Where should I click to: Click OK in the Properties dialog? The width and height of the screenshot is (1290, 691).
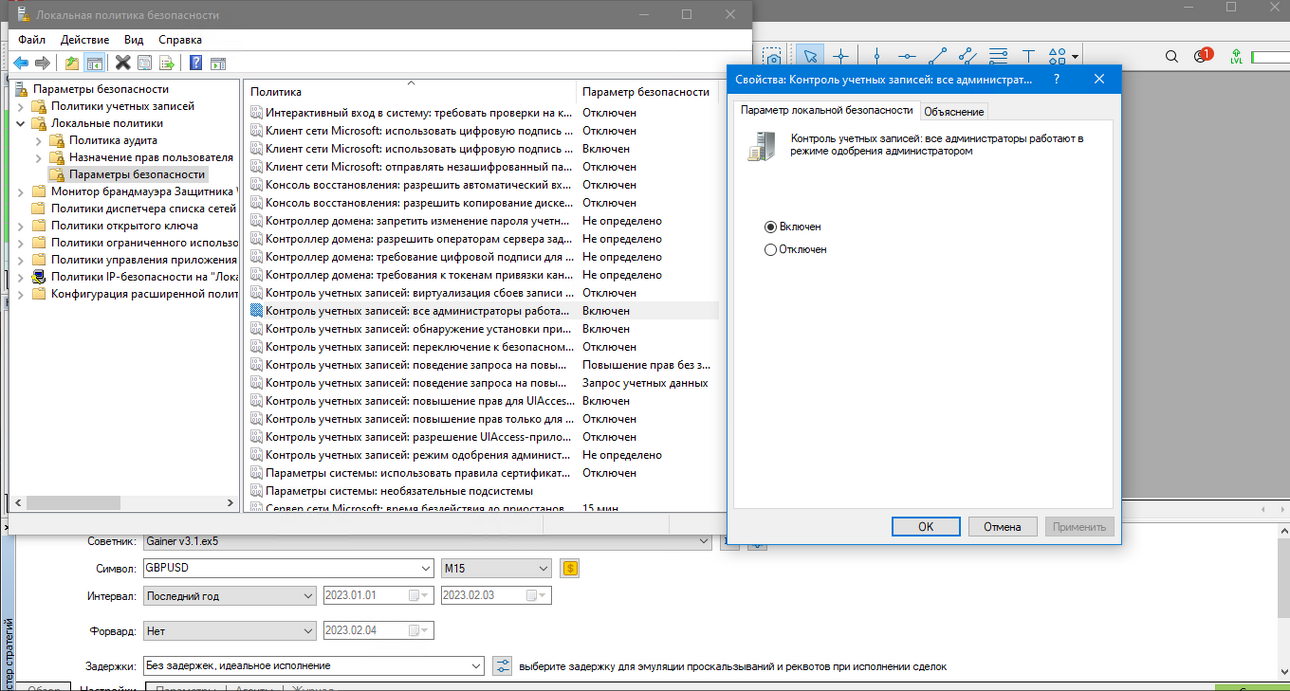pos(925,526)
